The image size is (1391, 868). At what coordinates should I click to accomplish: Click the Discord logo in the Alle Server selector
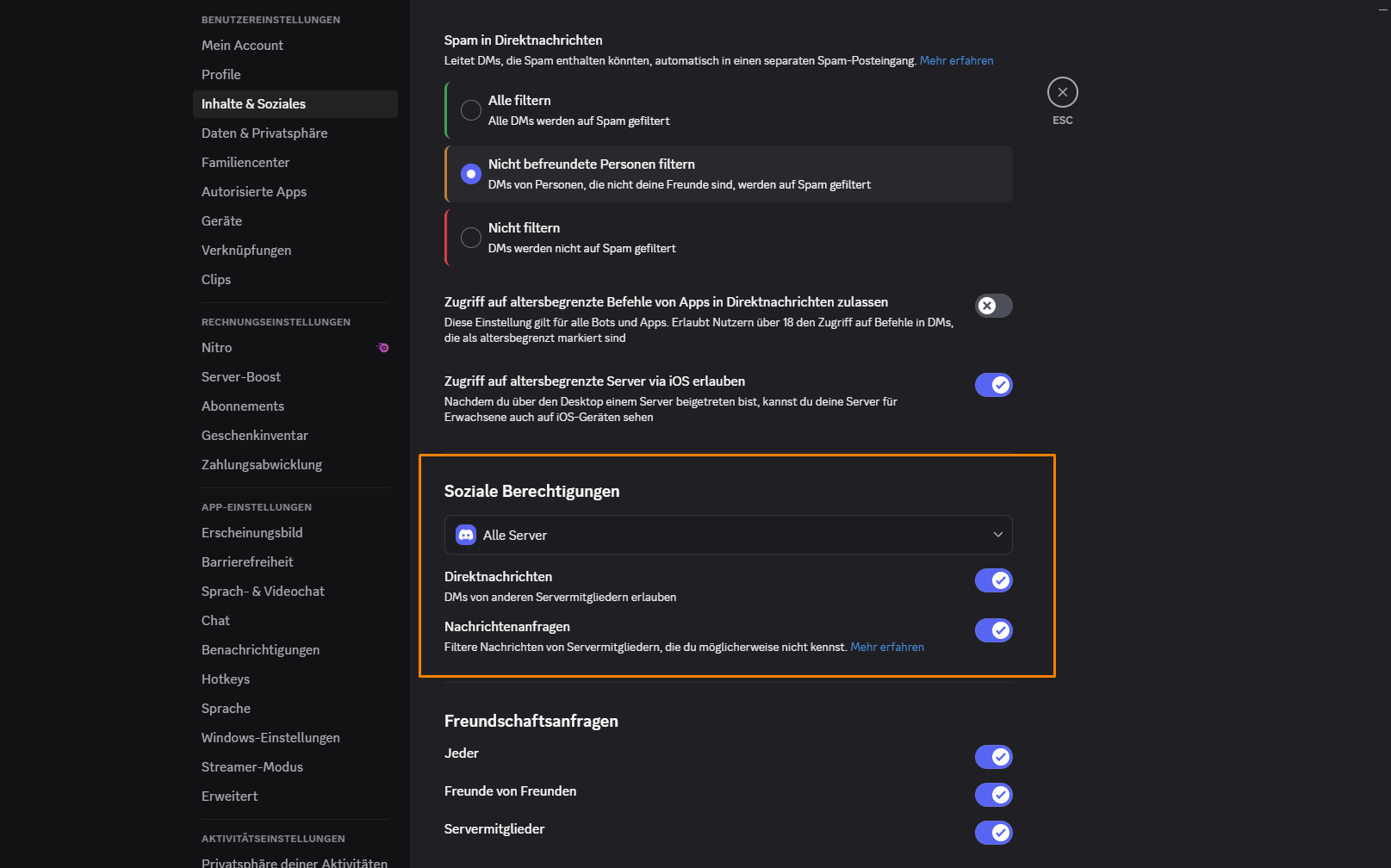tap(466, 535)
